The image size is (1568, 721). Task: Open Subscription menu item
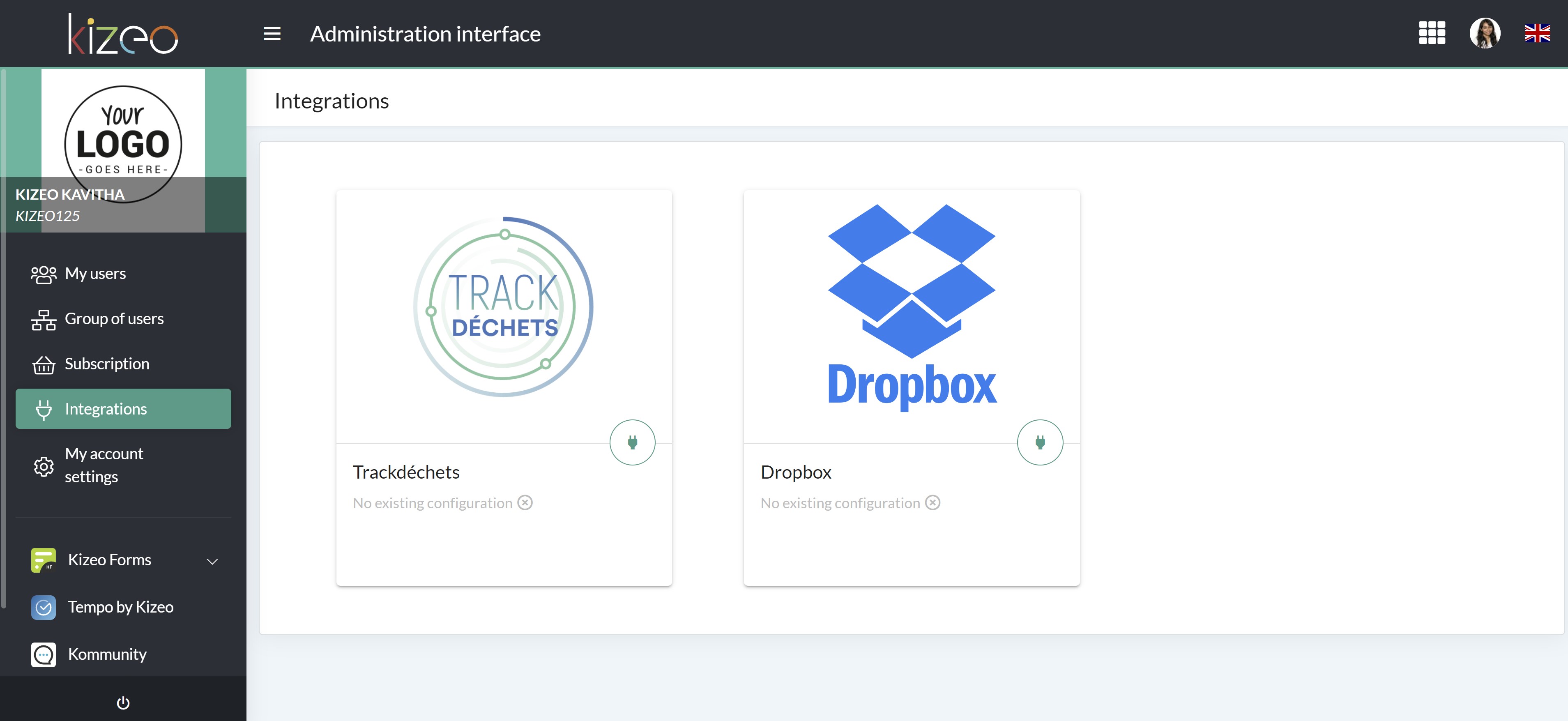click(x=123, y=364)
